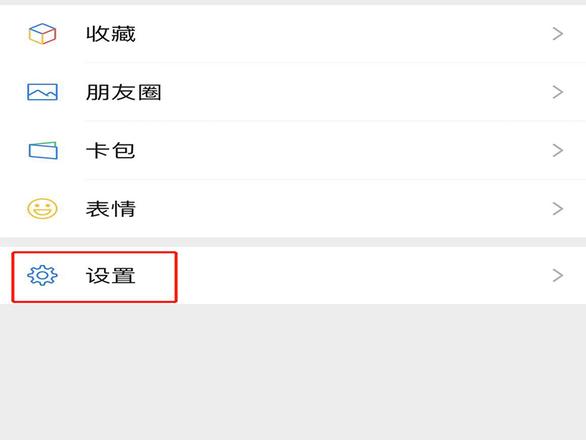Tap the 收藏 cube icon
This screenshot has height=440, width=586.
click(42, 34)
